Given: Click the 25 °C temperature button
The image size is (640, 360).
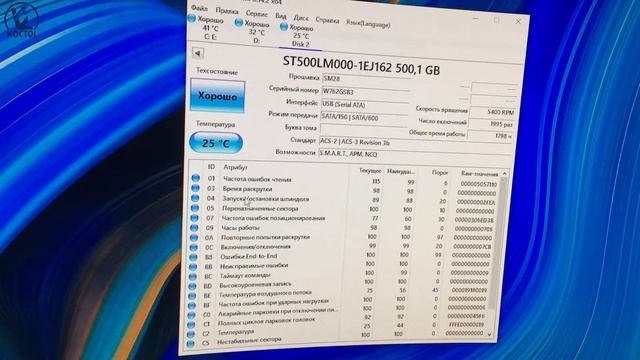Looking at the screenshot, I should tap(216, 143).
